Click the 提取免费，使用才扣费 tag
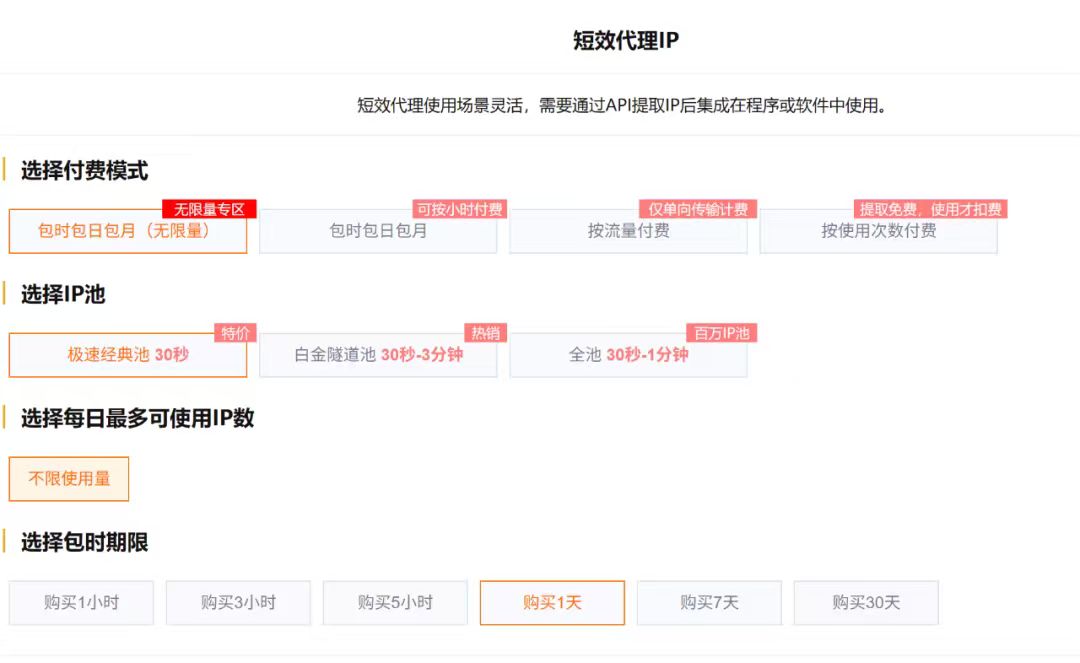This screenshot has height=663, width=1080. pos(929,209)
